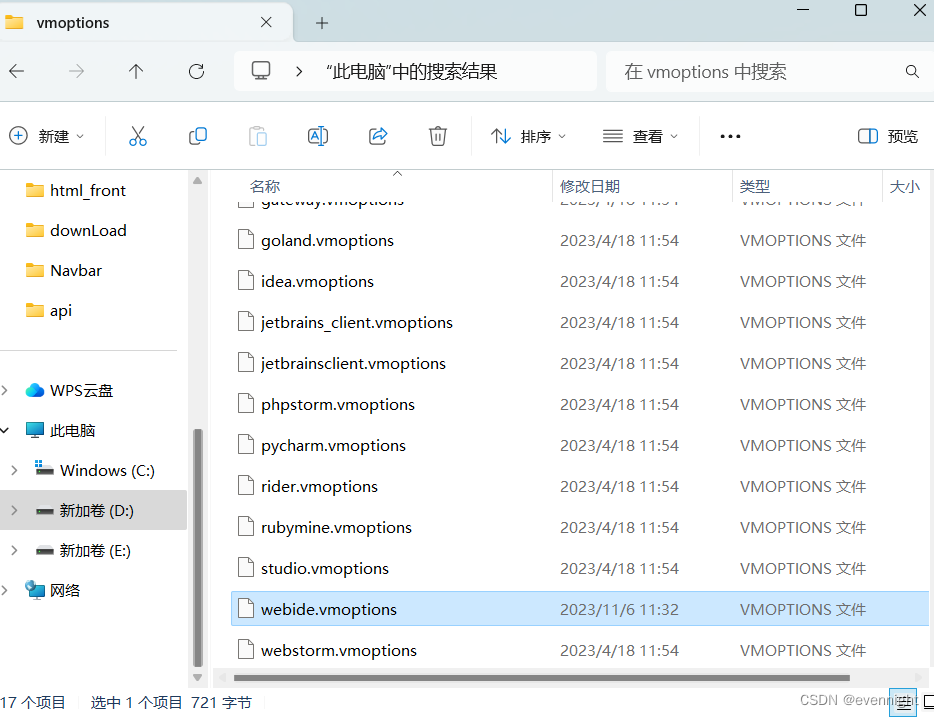
Task: Expand the 网络 tree node
Action: 5,590
